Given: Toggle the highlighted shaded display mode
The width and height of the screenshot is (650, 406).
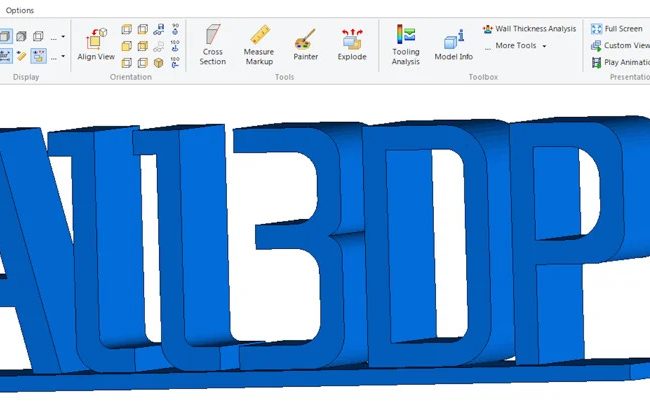Looking at the screenshot, I should 5,36.
